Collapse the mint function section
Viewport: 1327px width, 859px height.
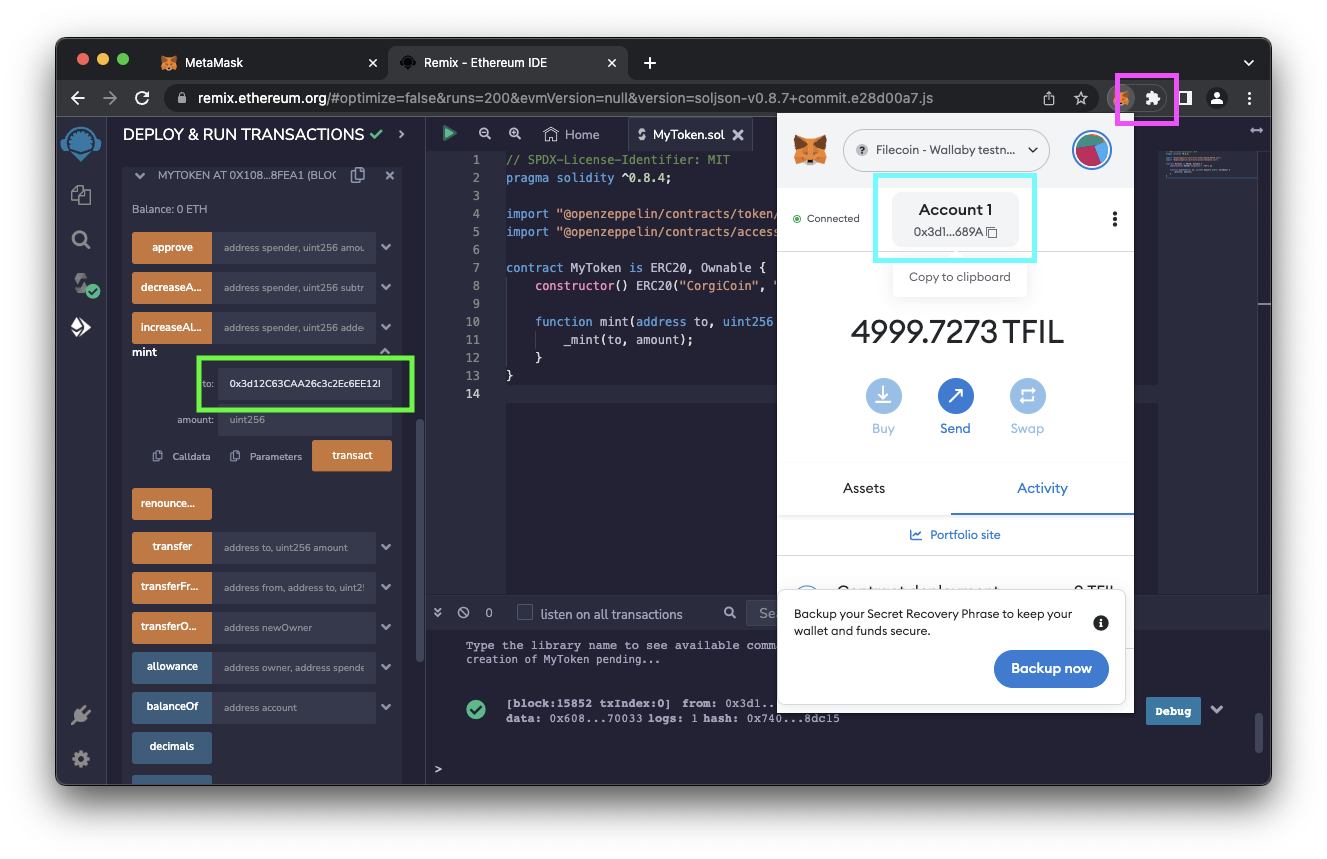pos(386,352)
